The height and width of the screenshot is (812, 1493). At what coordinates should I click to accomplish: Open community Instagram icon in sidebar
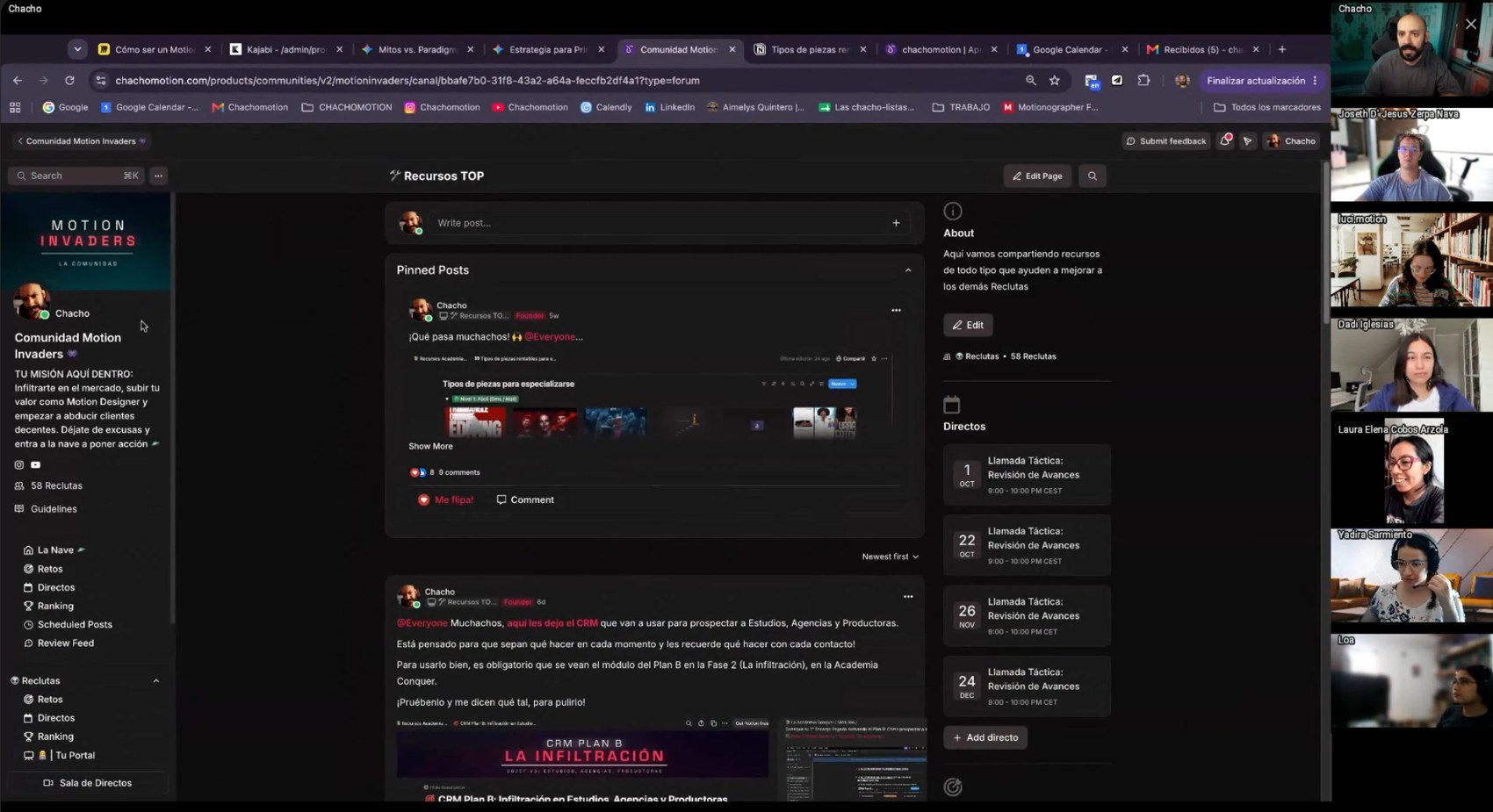click(19, 464)
